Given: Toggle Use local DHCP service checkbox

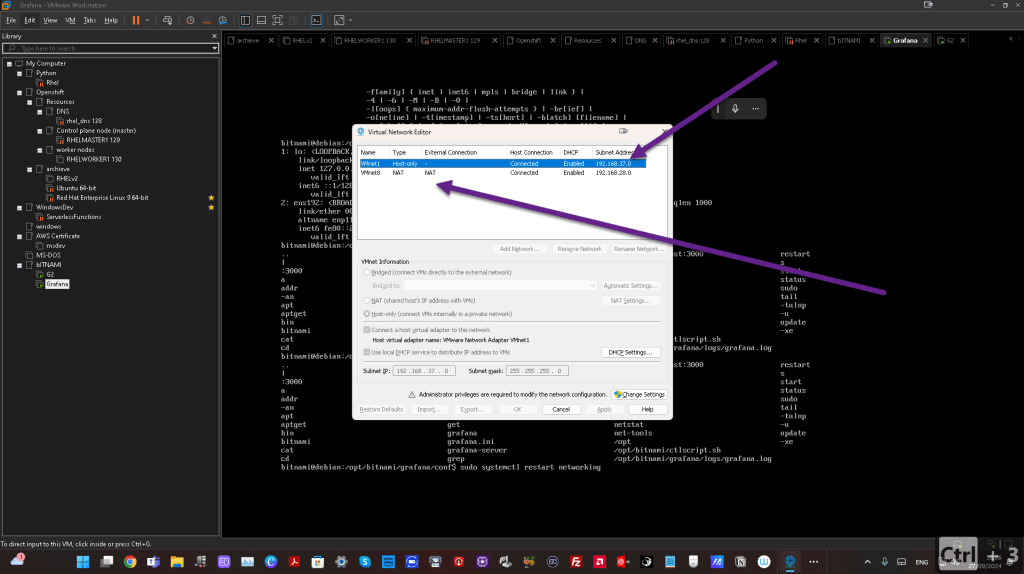Looking at the screenshot, I should tap(367, 352).
